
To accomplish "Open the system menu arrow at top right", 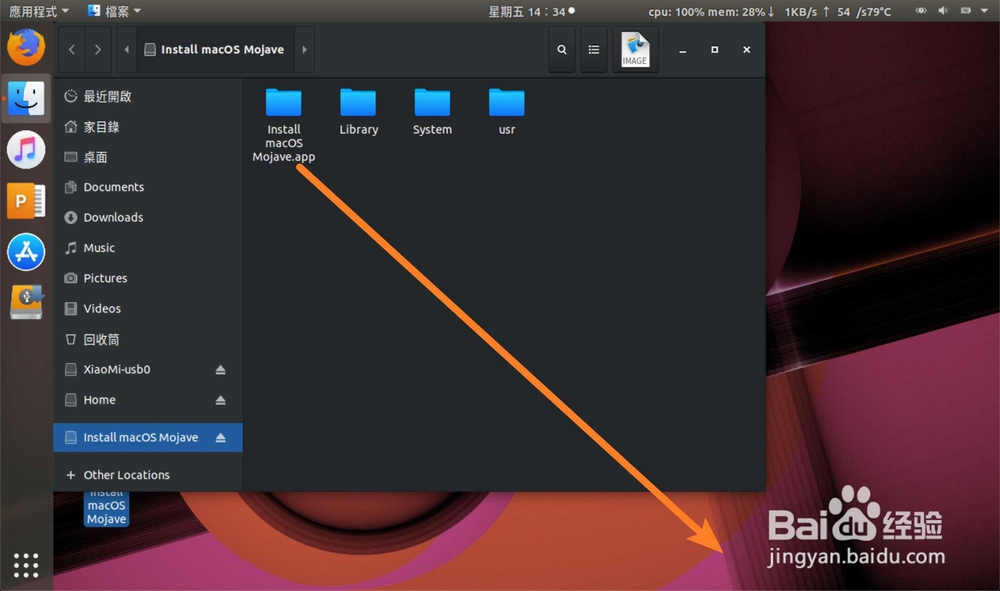I will pyautogui.click(x=985, y=11).
